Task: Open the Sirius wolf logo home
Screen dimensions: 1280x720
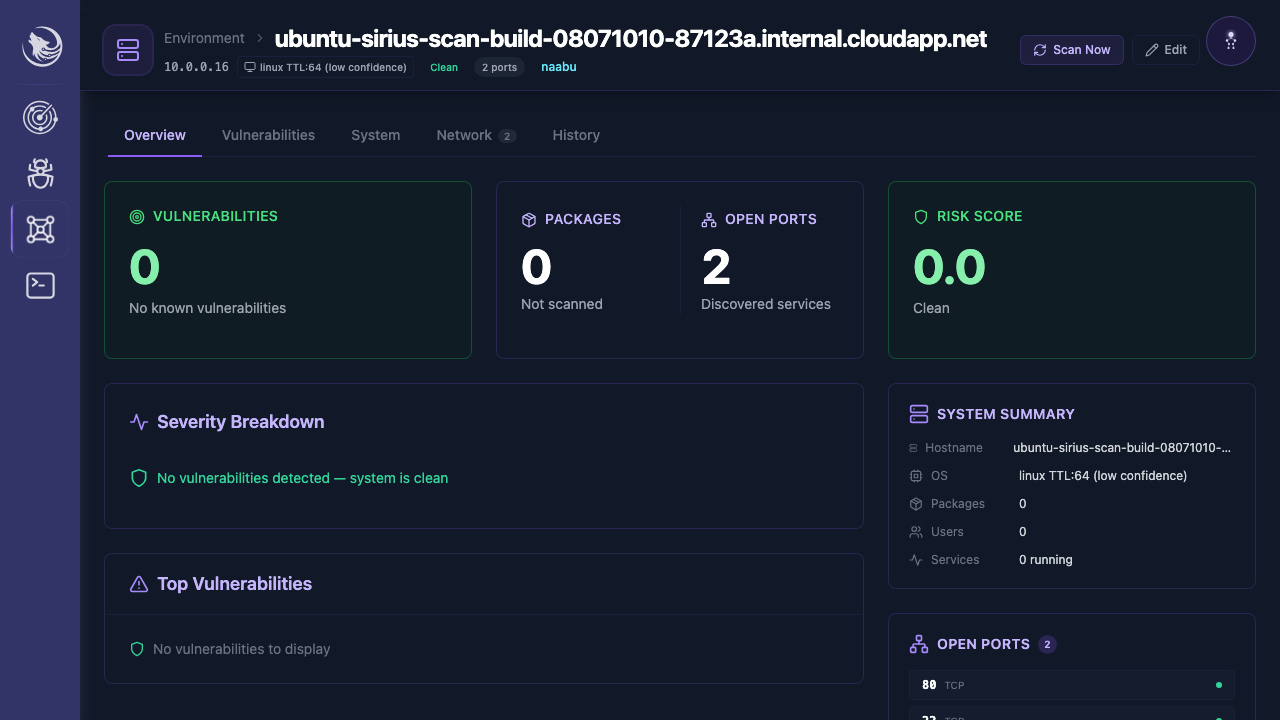Action: click(x=42, y=47)
